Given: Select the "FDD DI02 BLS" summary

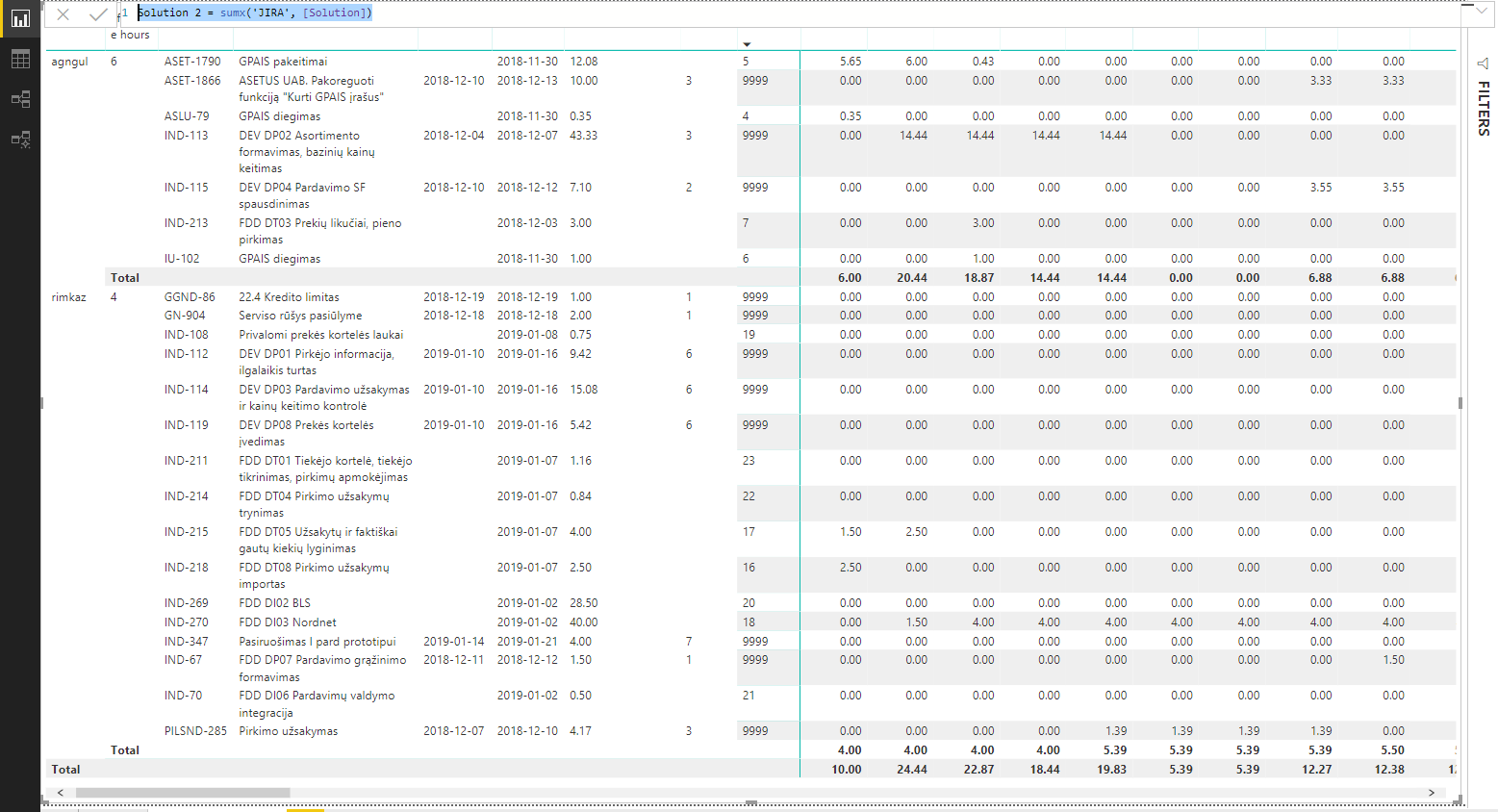Looking at the screenshot, I should [x=274, y=603].
